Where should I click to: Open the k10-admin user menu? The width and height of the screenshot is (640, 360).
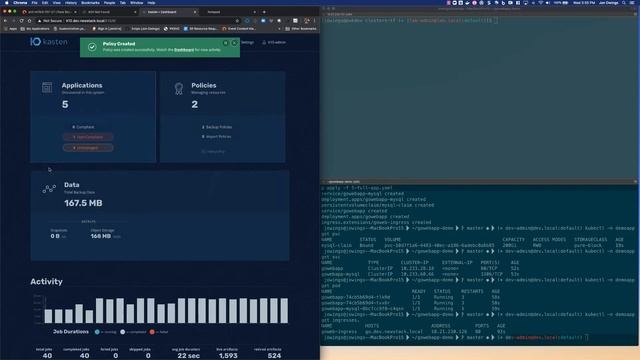coord(274,42)
